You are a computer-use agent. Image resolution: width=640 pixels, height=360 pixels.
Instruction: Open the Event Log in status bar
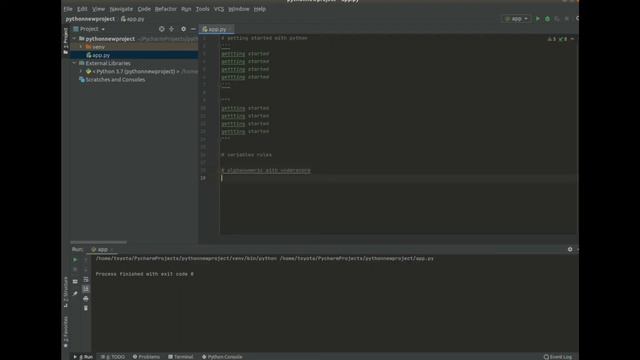(558, 357)
